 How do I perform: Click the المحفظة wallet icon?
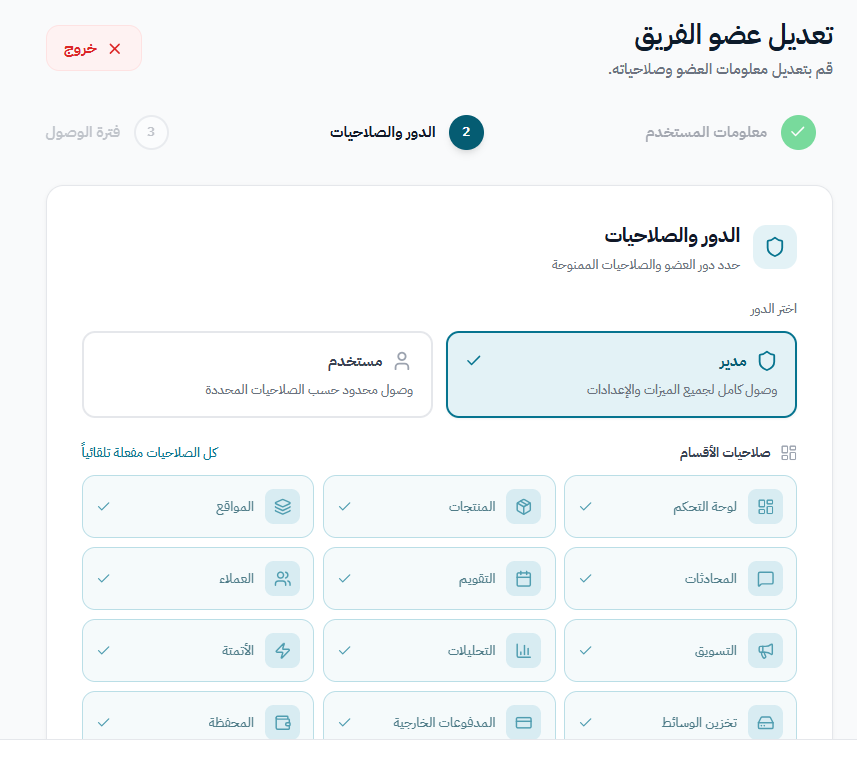tap(283, 723)
